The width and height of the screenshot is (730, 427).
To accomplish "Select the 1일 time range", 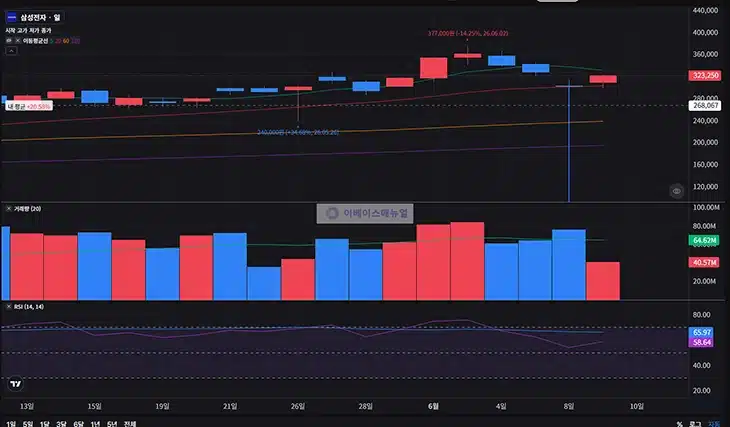I will tap(11, 424).
